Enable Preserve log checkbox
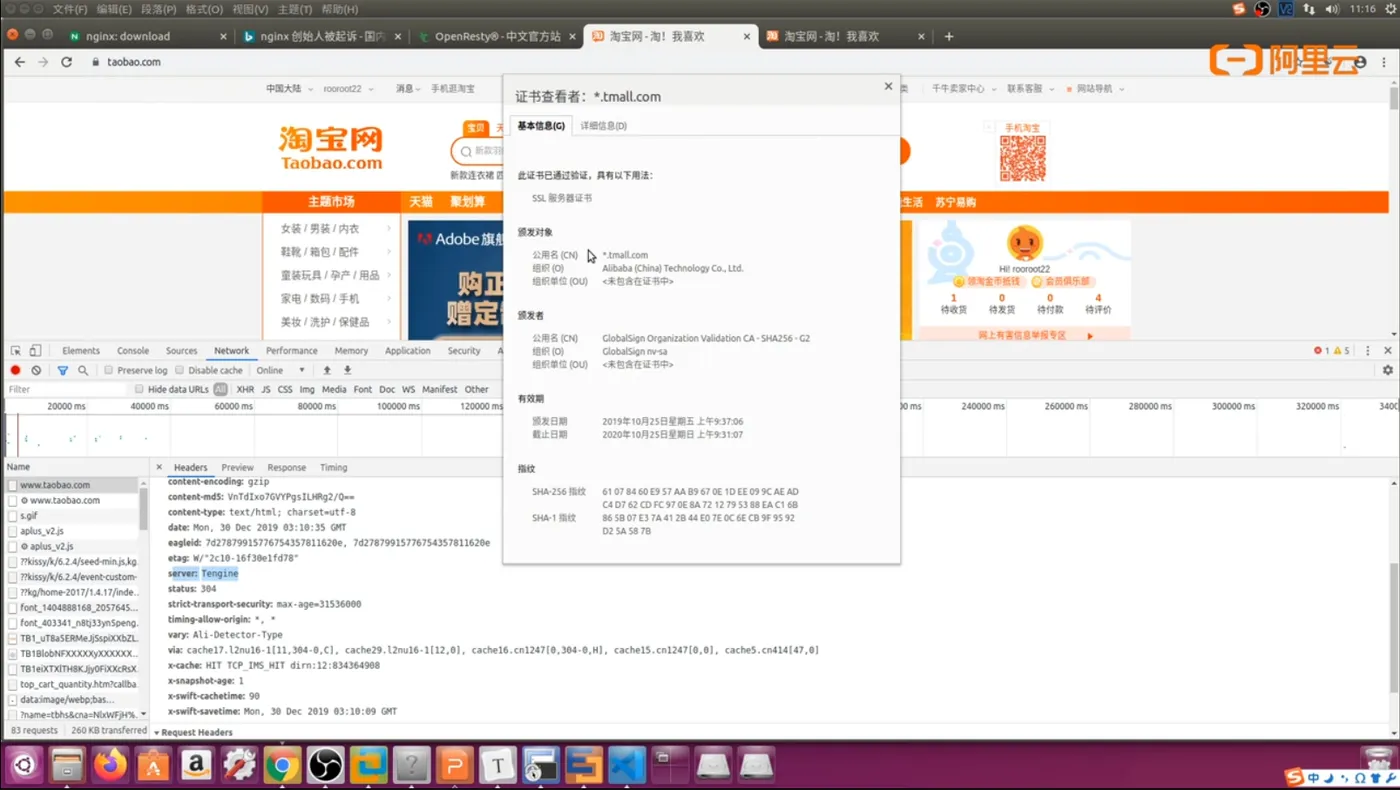This screenshot has width=1400, height=790. tap(109, 370)
